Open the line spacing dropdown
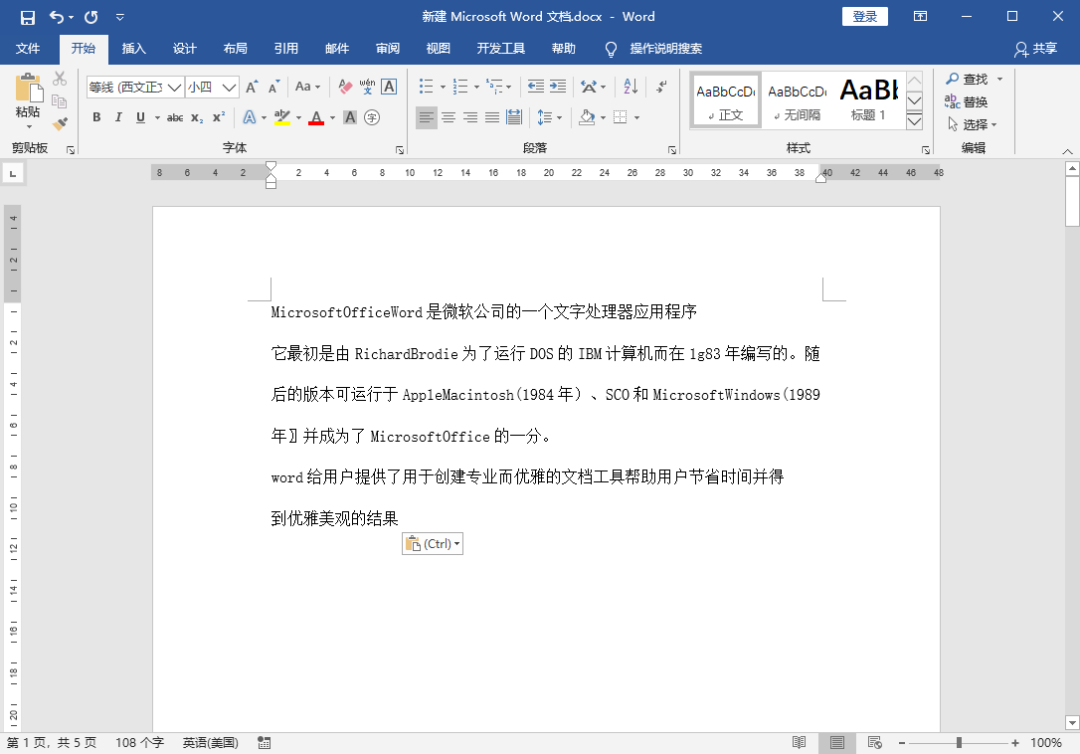 click(550, 117)
